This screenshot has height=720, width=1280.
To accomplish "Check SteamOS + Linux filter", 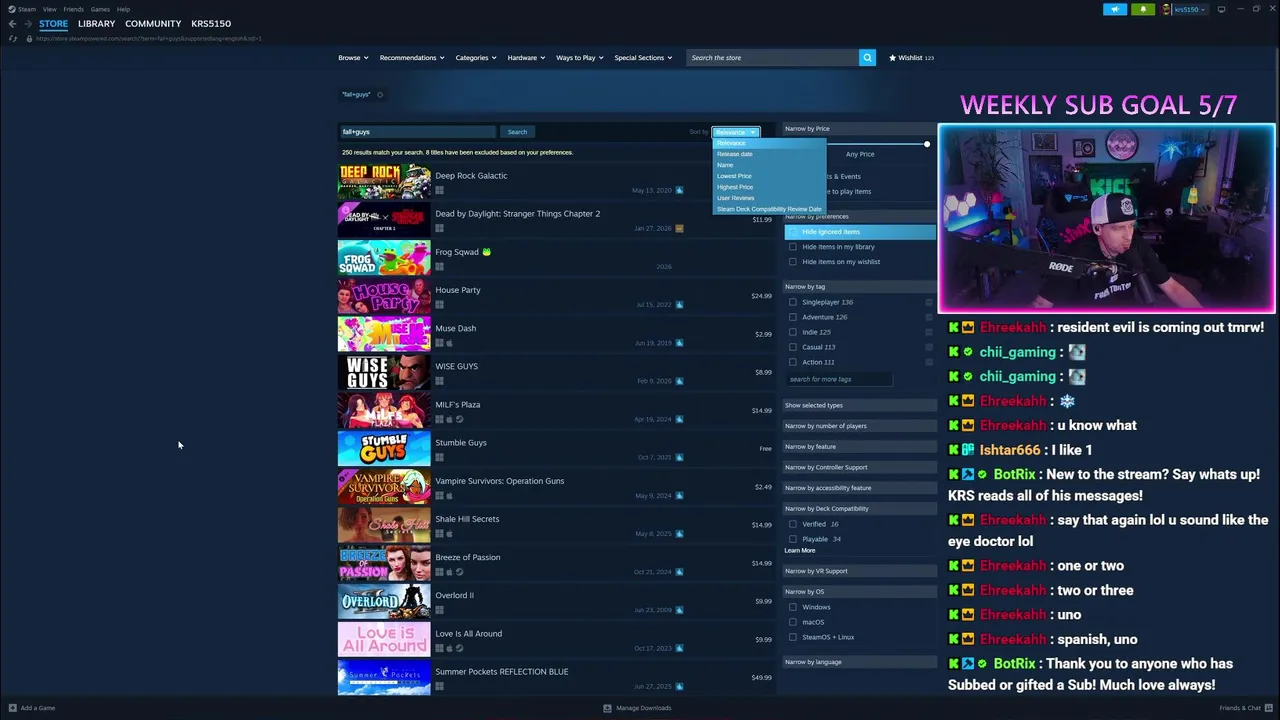I will point(793,637).
